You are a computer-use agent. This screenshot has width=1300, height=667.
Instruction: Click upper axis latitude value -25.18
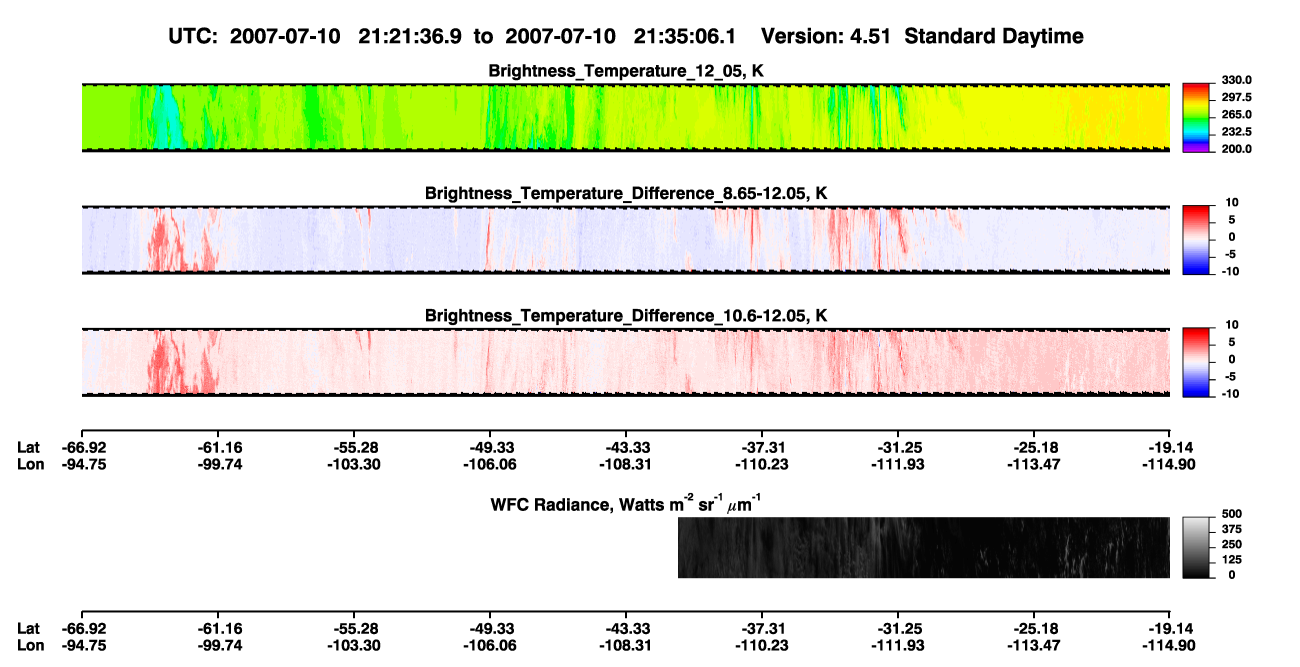tap(1034, 447)
